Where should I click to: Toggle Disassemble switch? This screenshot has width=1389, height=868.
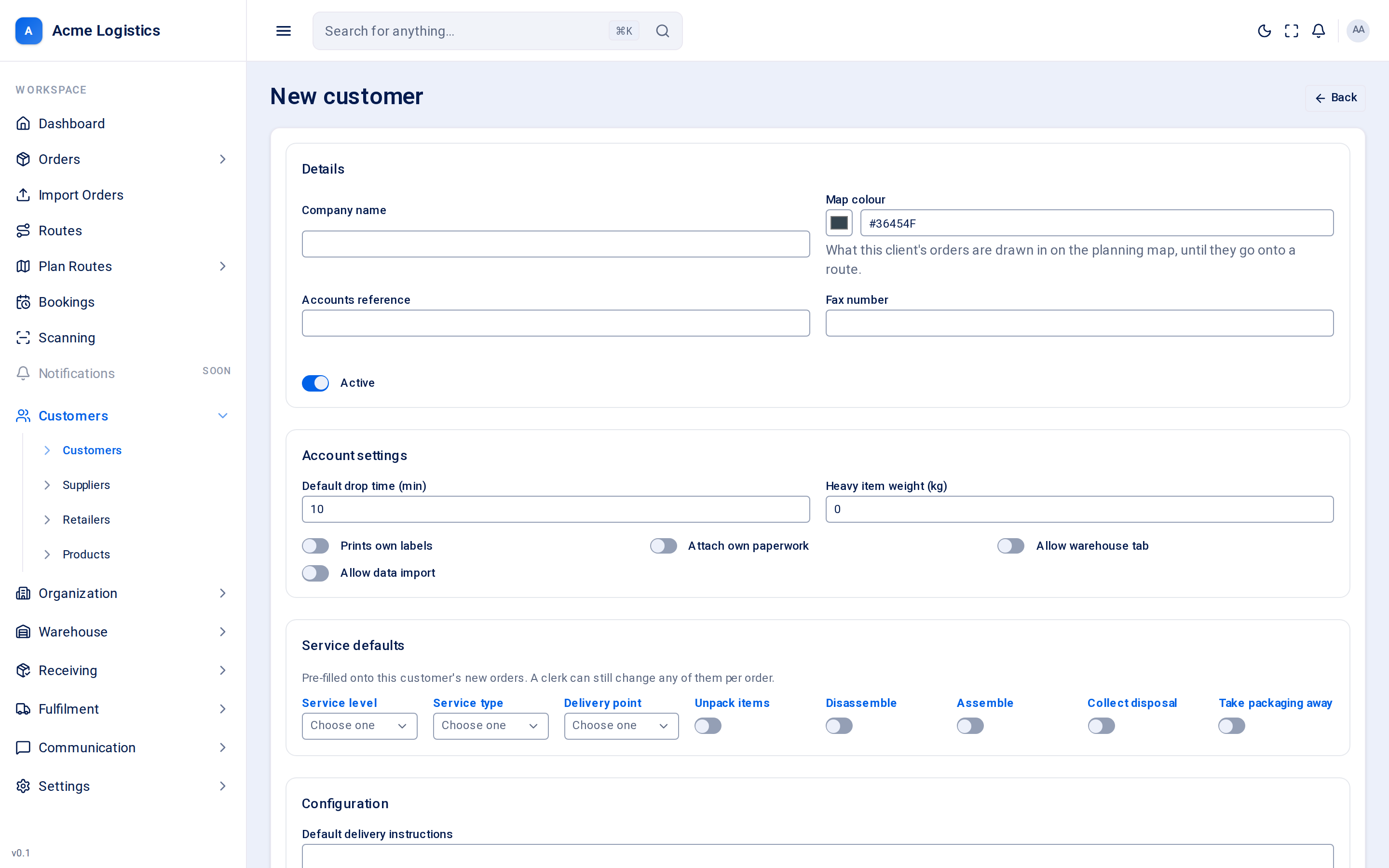point(839,726)
